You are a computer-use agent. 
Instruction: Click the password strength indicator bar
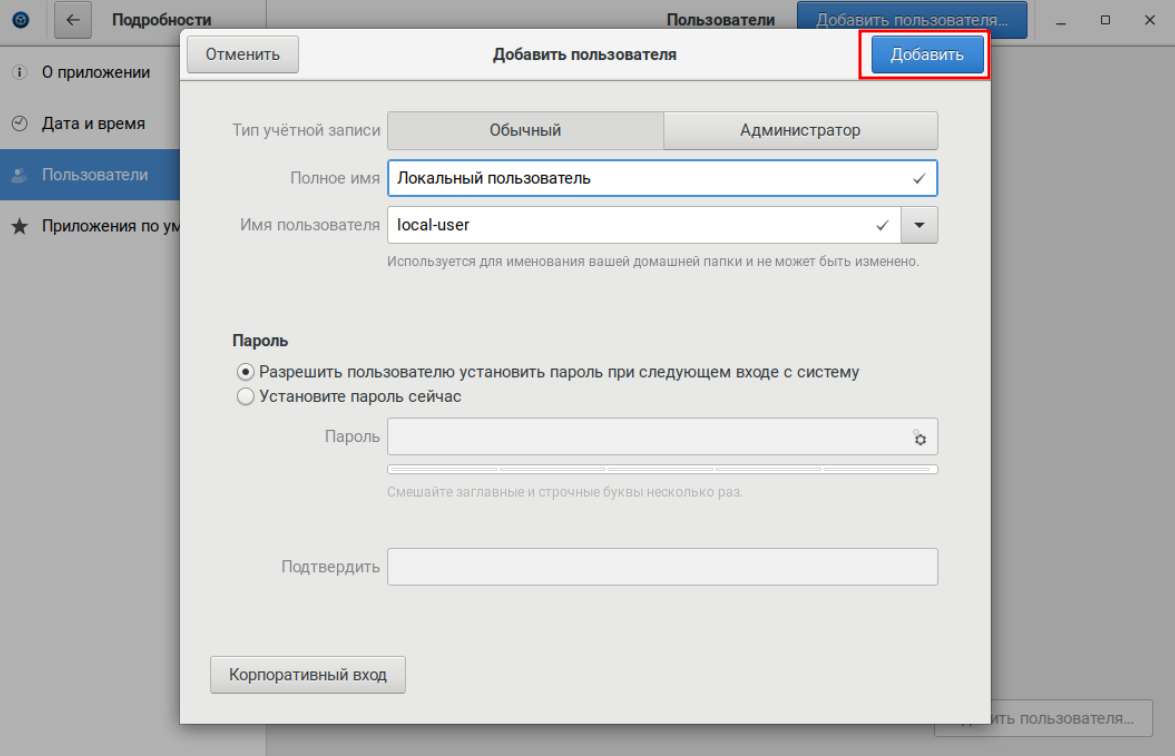click(x=662, y=469)
